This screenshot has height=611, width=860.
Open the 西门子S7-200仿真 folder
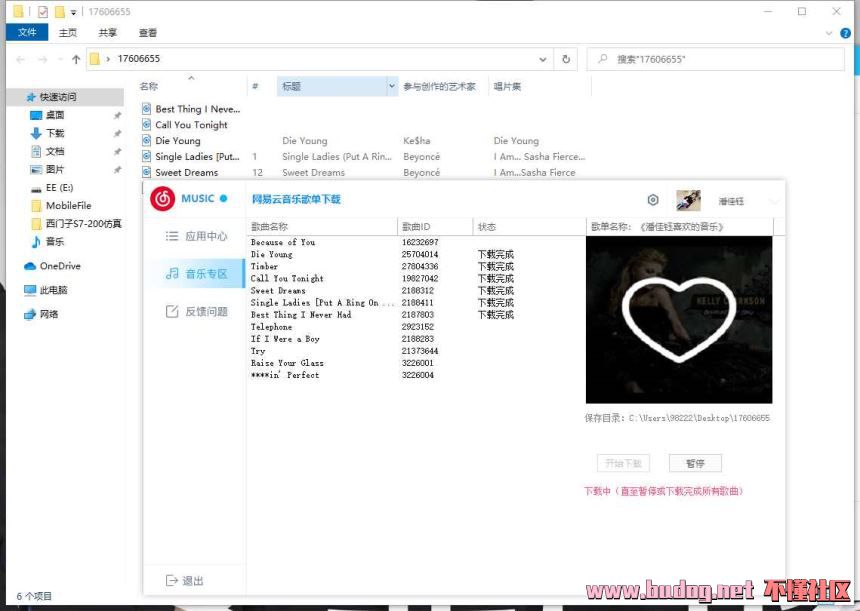click(83, 223)
